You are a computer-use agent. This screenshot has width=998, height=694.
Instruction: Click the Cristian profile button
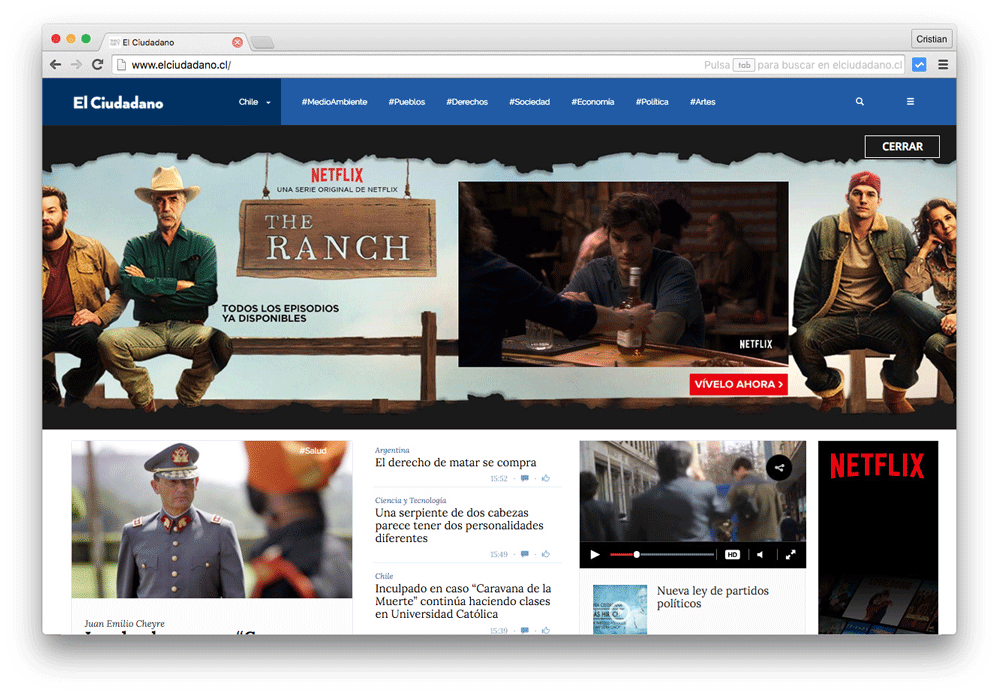point(931,39)
